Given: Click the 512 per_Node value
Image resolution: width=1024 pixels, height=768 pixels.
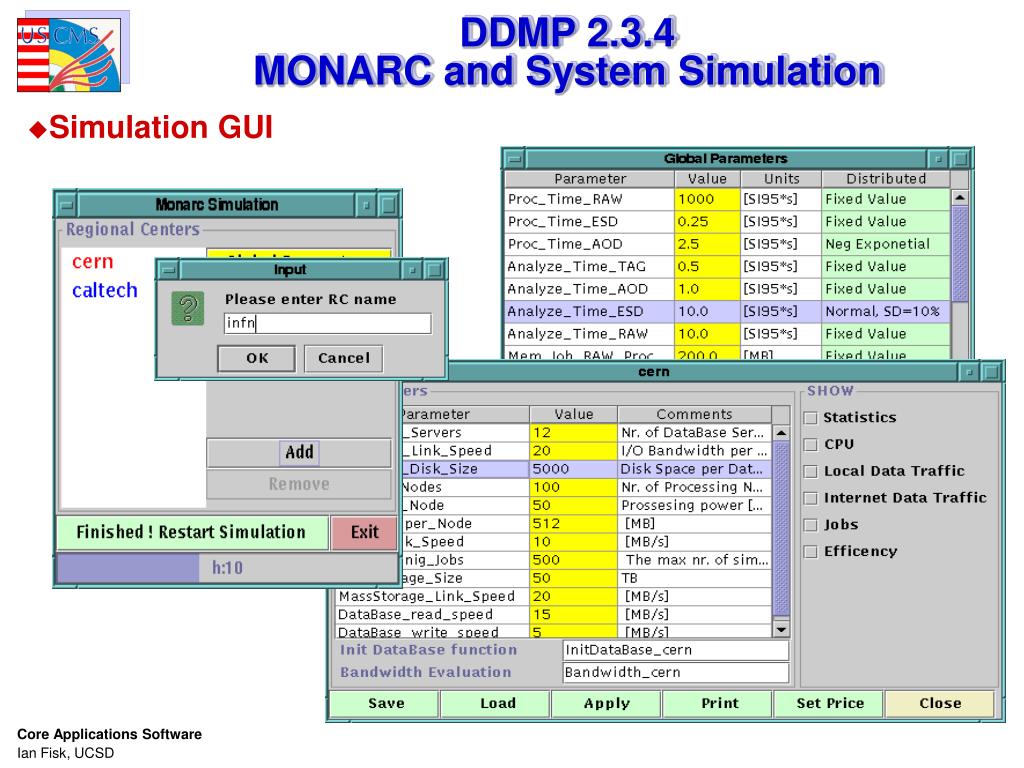Looking at the screenshot, I should pos(573,524).
